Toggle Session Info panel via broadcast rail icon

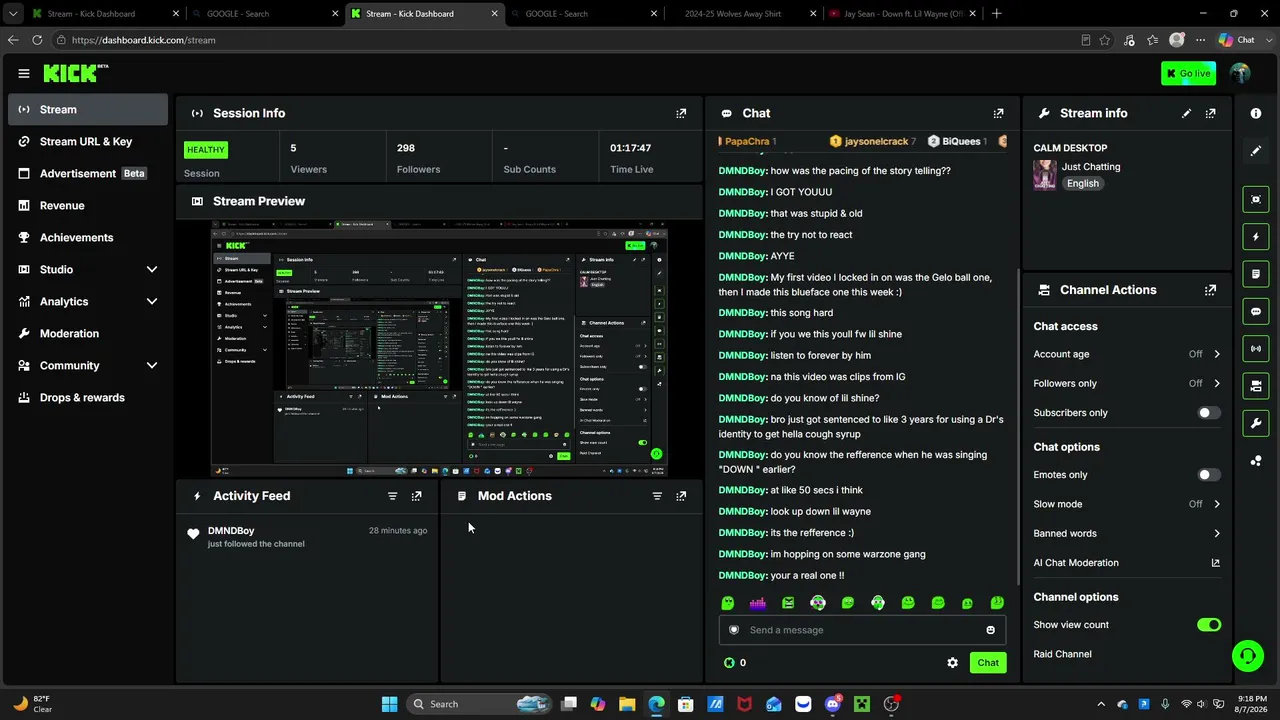(1256, 349)
